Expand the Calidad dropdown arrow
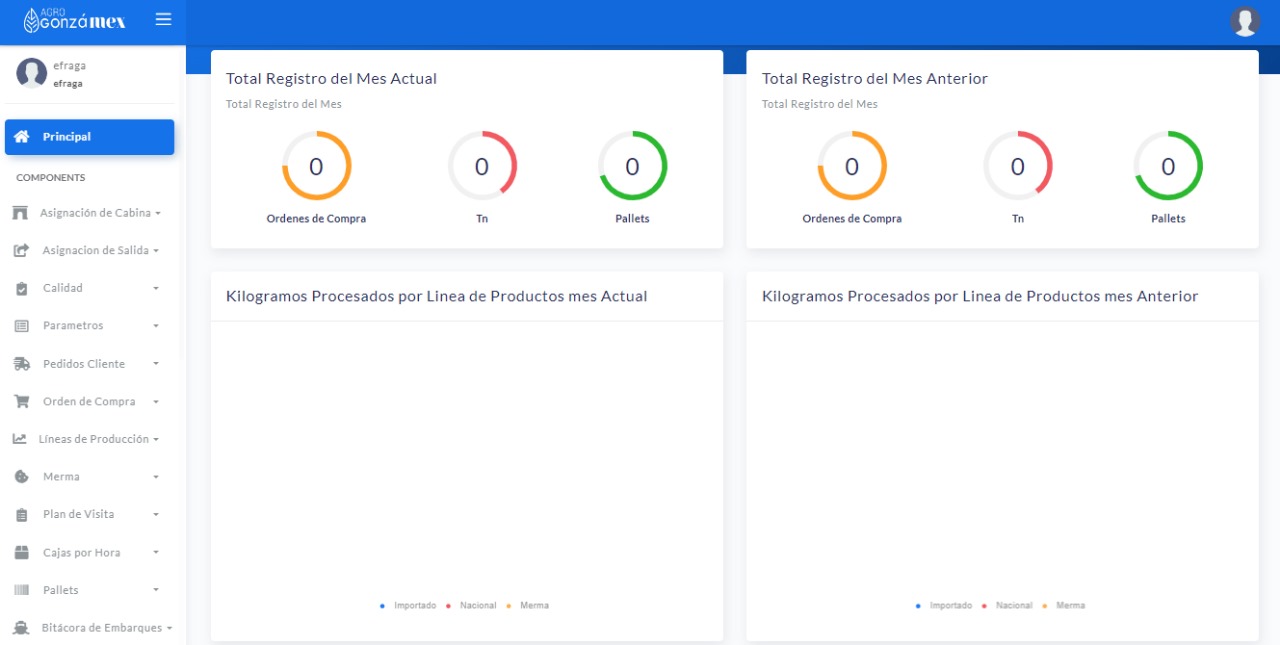The image size is (1280, 645). coord(156,289)
